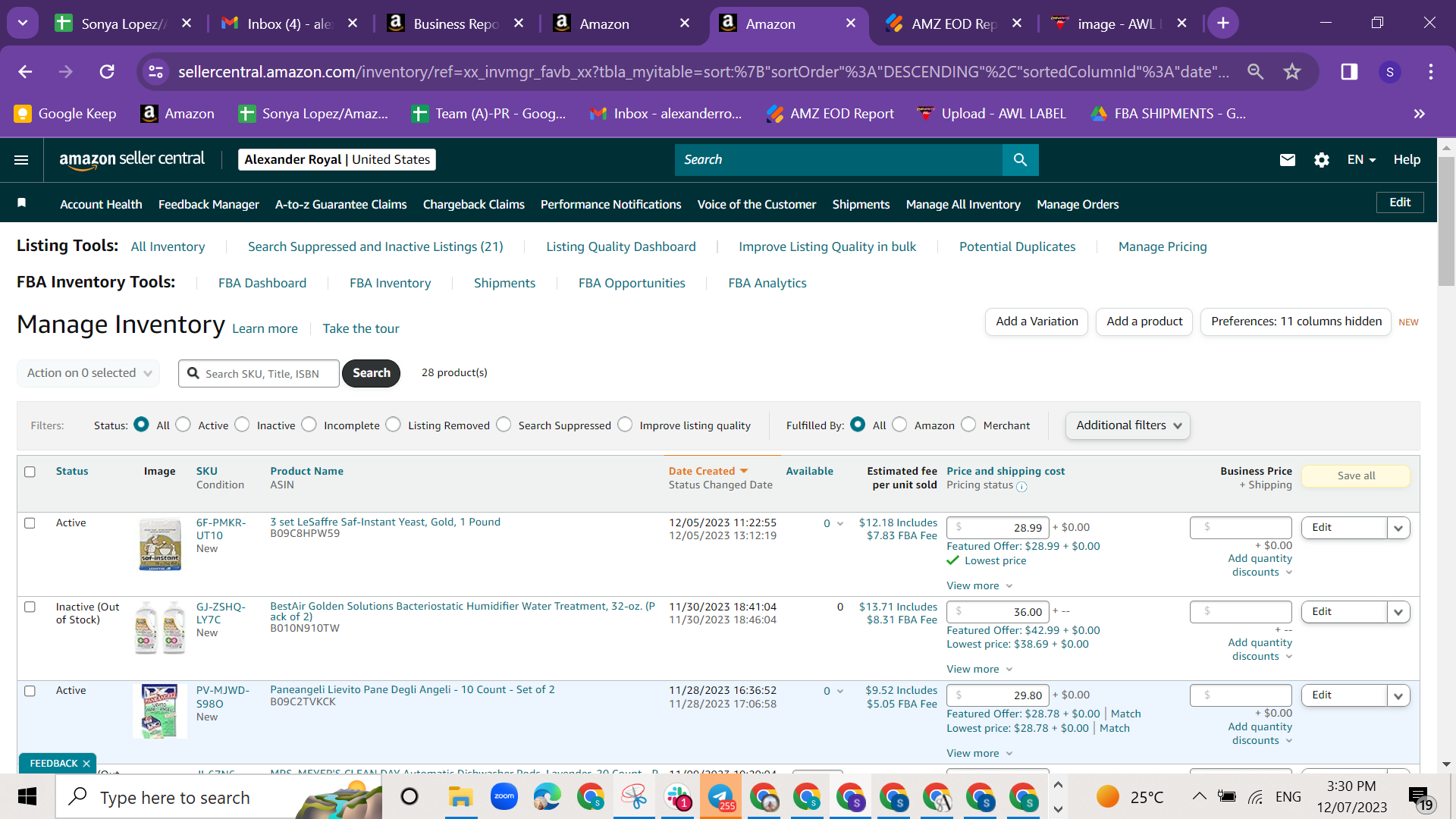The height and width of the screenshot is (819, 1456).
Task: Select the Active status filter
Action: (x=184, y=425)
